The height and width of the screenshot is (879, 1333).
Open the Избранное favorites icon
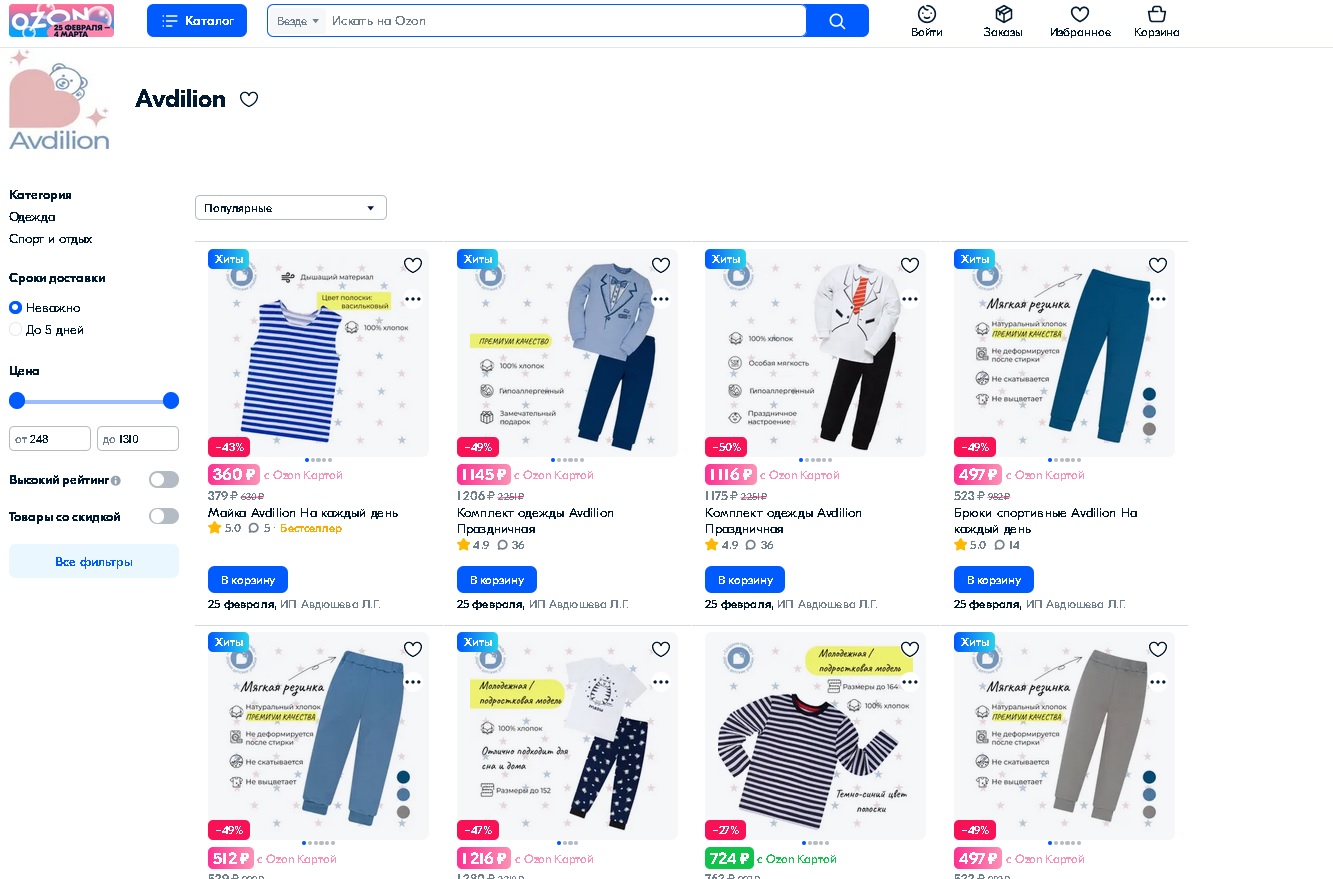coord(1080,21)
